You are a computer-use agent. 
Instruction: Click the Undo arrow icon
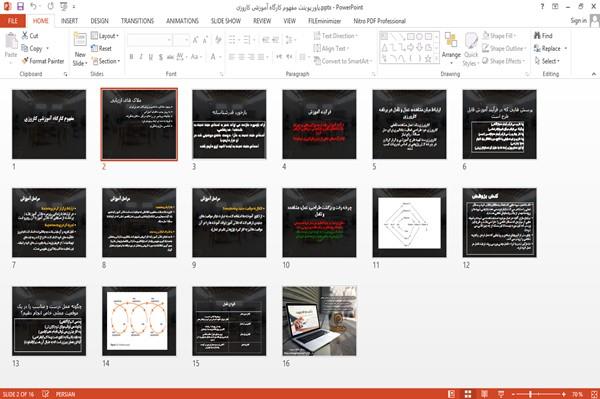tap(34, 7)
